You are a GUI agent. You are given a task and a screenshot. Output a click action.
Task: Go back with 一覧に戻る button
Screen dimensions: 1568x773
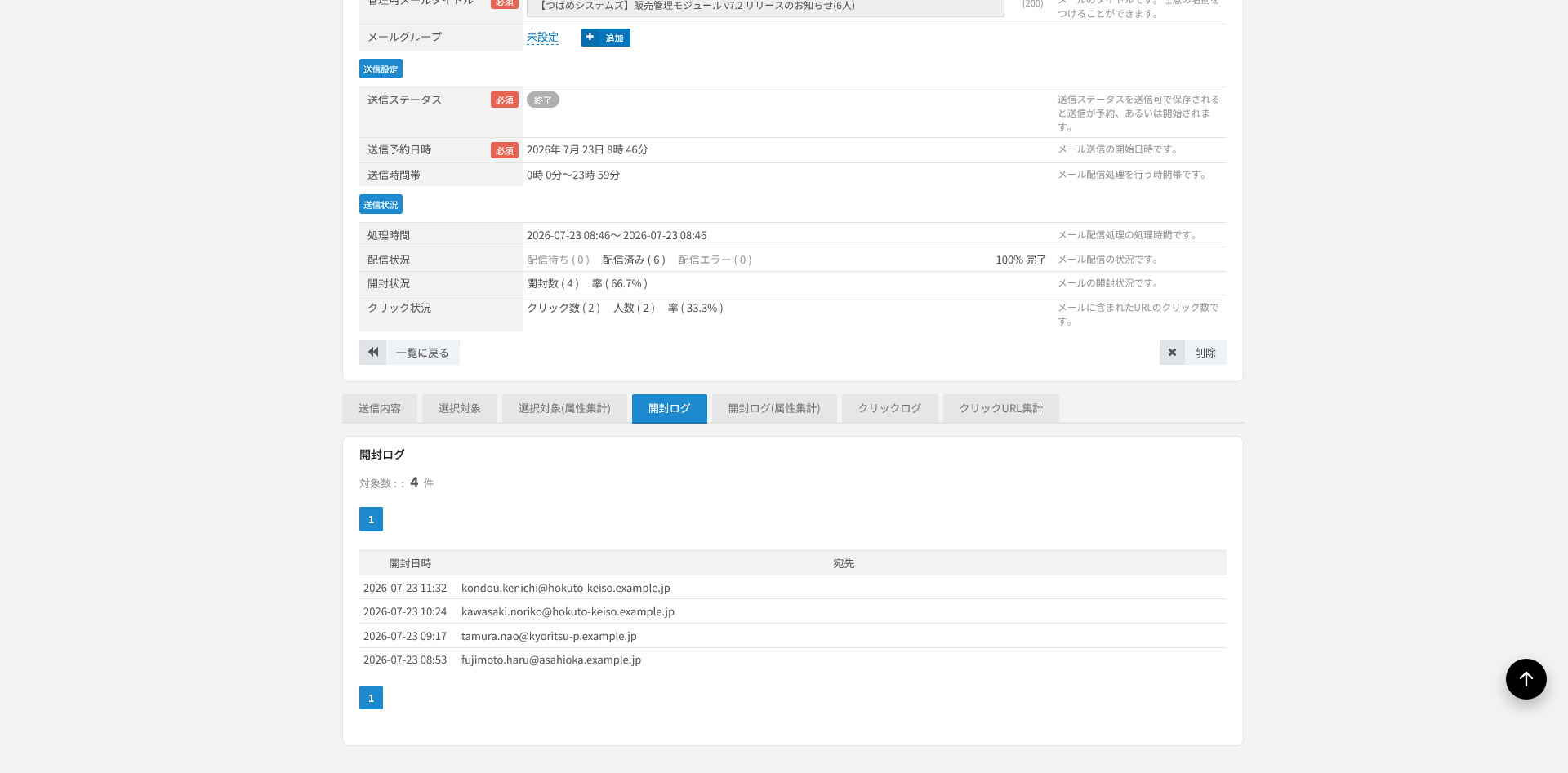409,353
